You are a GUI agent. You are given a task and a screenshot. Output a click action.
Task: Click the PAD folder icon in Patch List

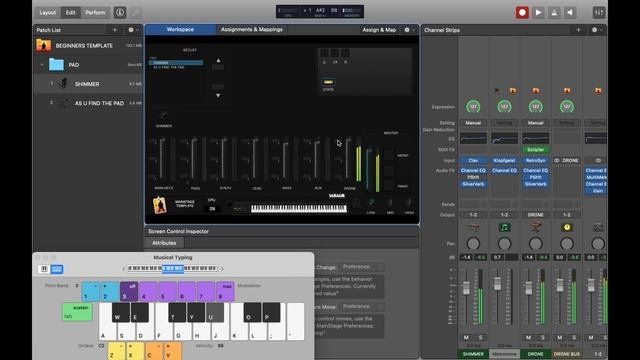56,64
